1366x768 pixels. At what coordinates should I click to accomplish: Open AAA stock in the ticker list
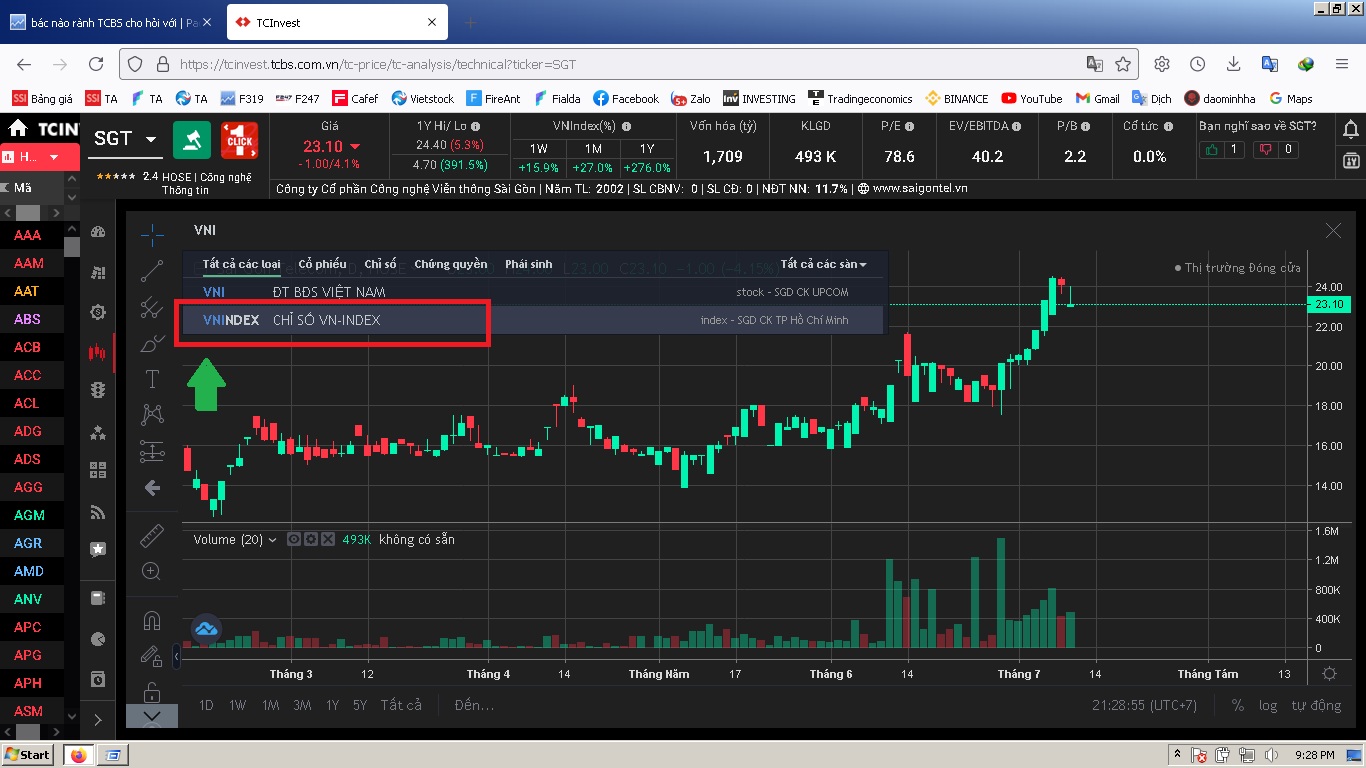(x=28, y=235)
